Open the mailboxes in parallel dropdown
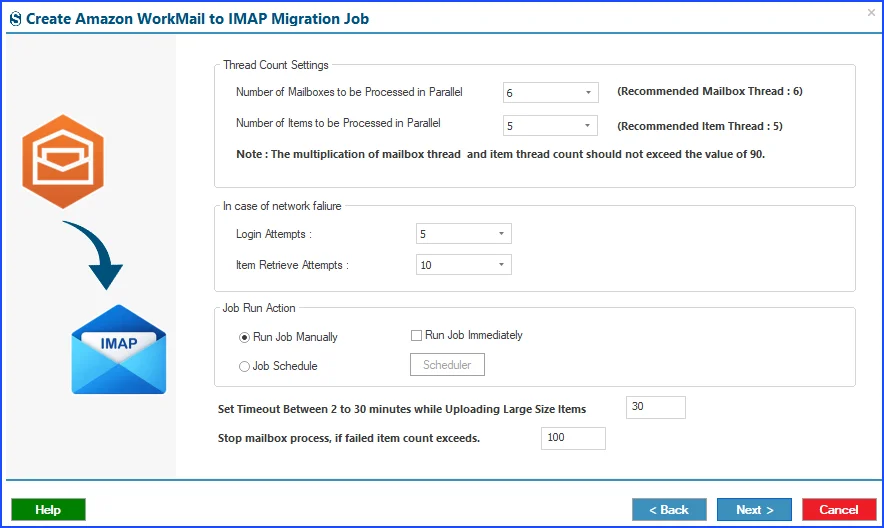The image size is (884, 528). pyautogui.click(x=550, y=92)
